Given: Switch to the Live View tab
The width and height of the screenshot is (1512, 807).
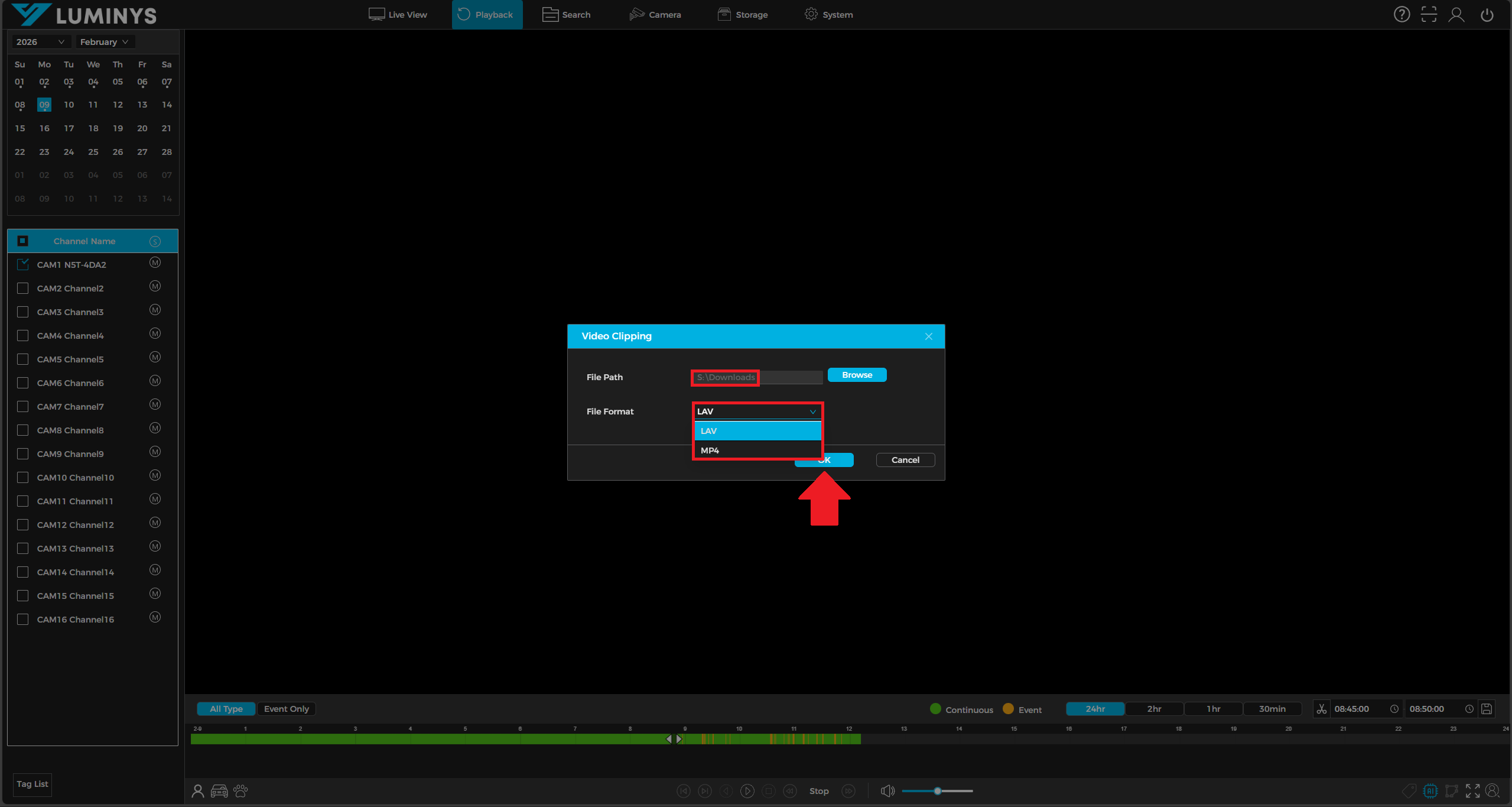Looking at the screenshot, I should click(398, 15).
